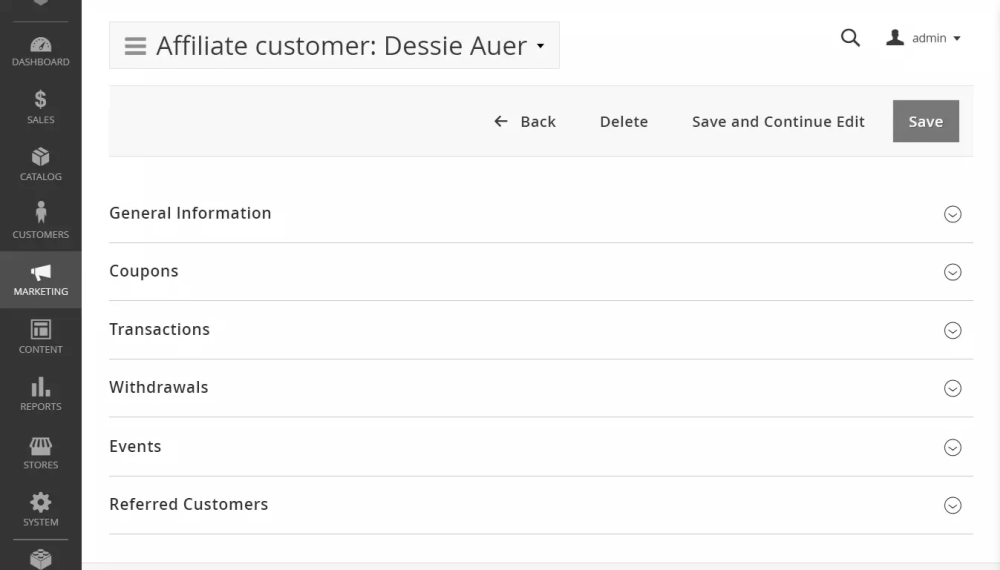Open the Stores storefront icon menu

click(x=40, y=446)
